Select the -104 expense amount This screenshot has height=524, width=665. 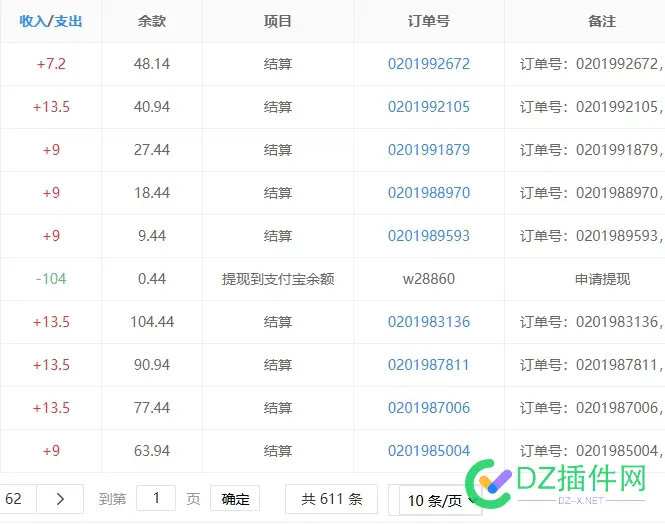pyautogui.click(x=51, y=279)
